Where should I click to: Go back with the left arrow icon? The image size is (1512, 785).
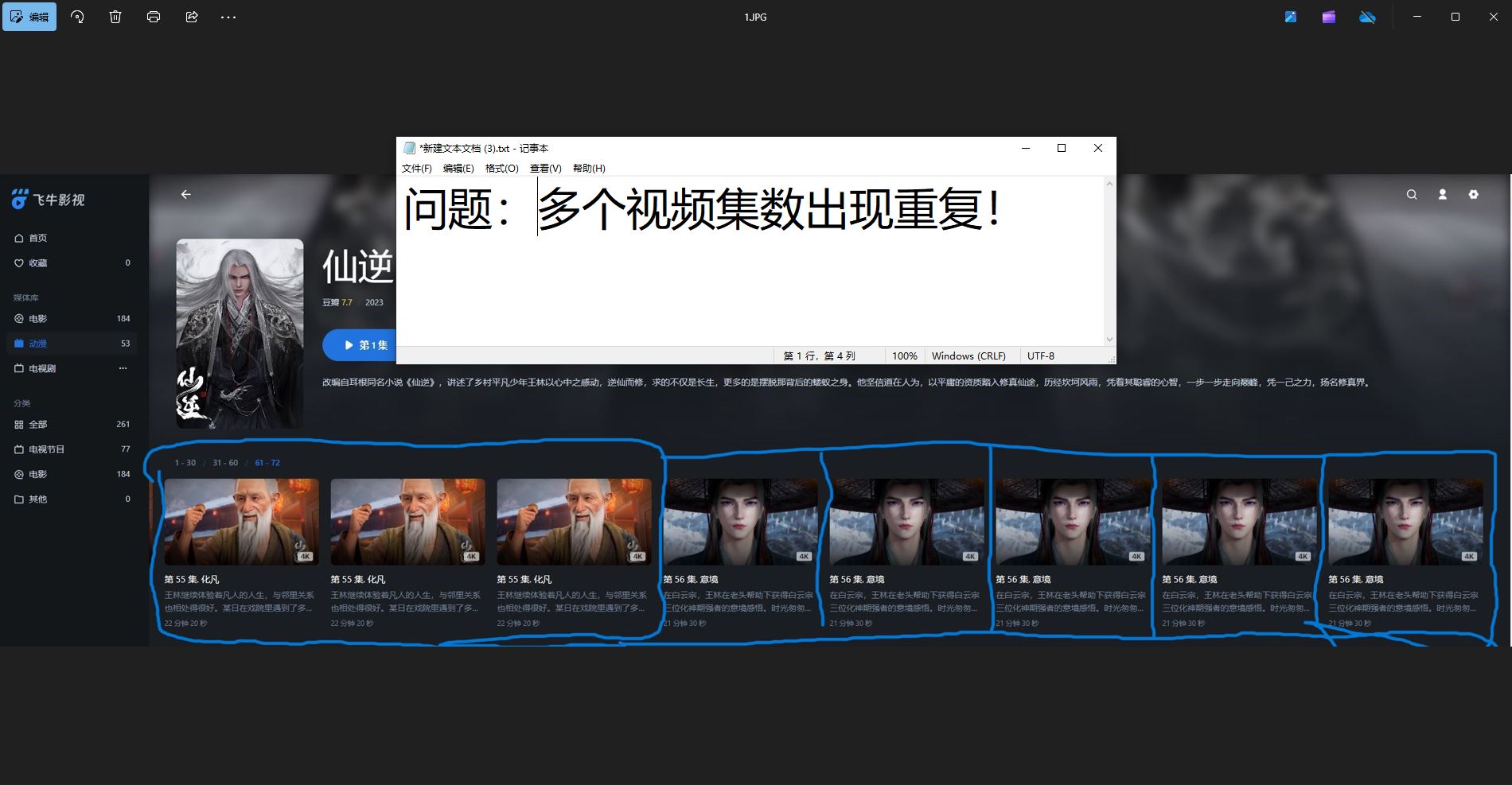tap(185, 194)
